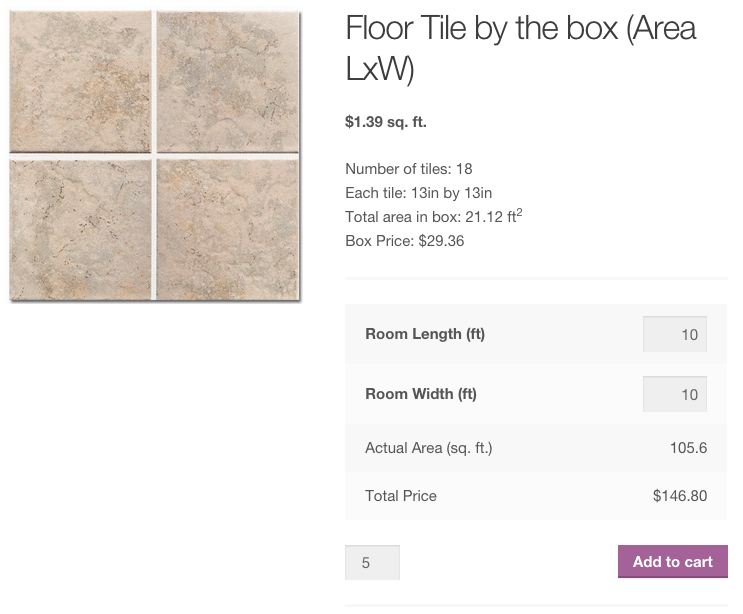The image size is (743, 614).
Task: Click the Total Price amount $146.80
Action: click(x=680, y=496)
